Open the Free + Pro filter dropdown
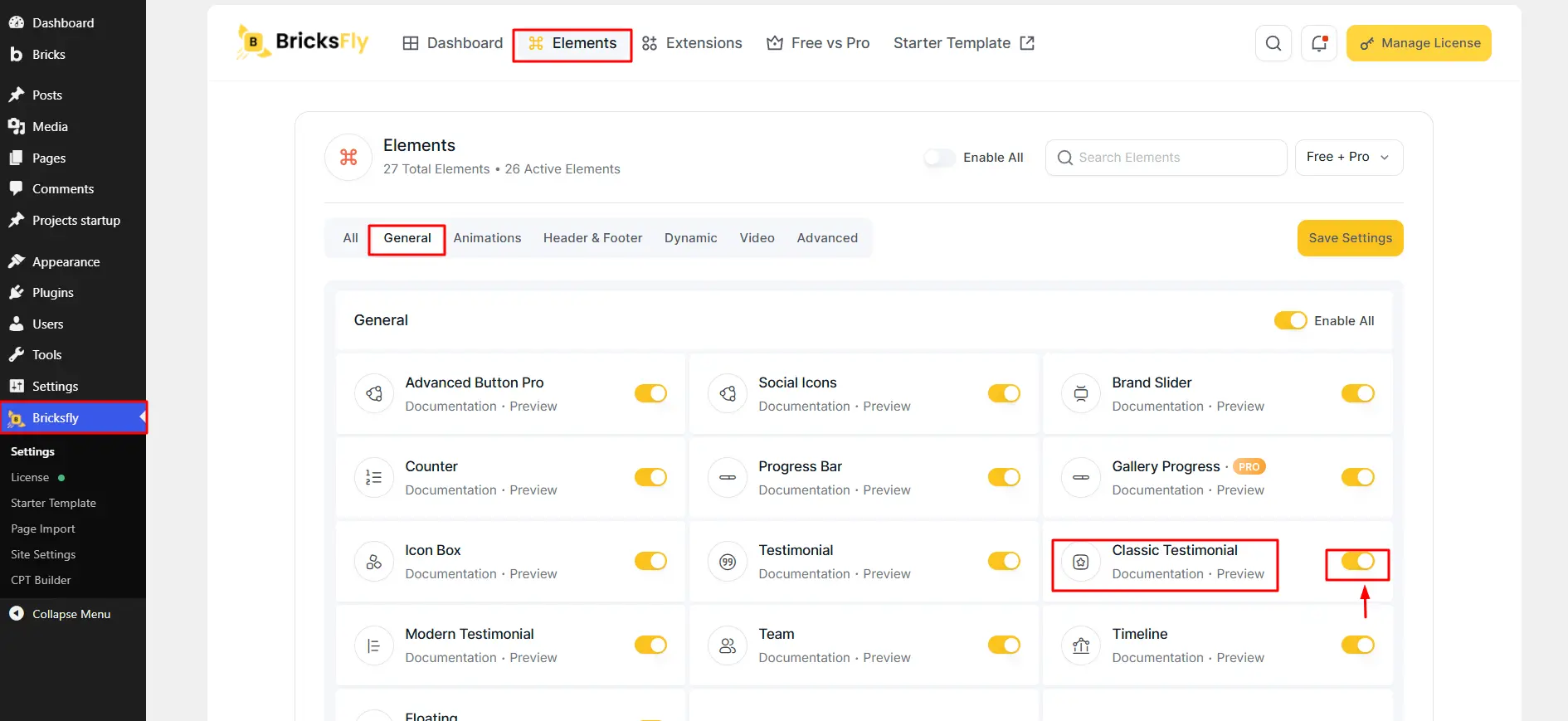The height and width of the screenshot is (721, 1568). [1349, 157]
